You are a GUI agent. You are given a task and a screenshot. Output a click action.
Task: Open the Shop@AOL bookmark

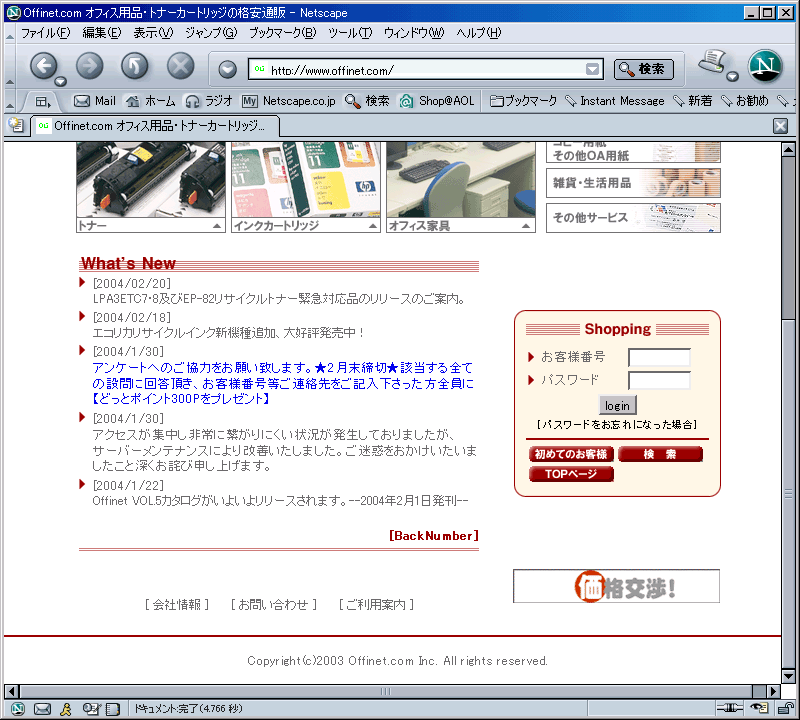coord(437,101)
